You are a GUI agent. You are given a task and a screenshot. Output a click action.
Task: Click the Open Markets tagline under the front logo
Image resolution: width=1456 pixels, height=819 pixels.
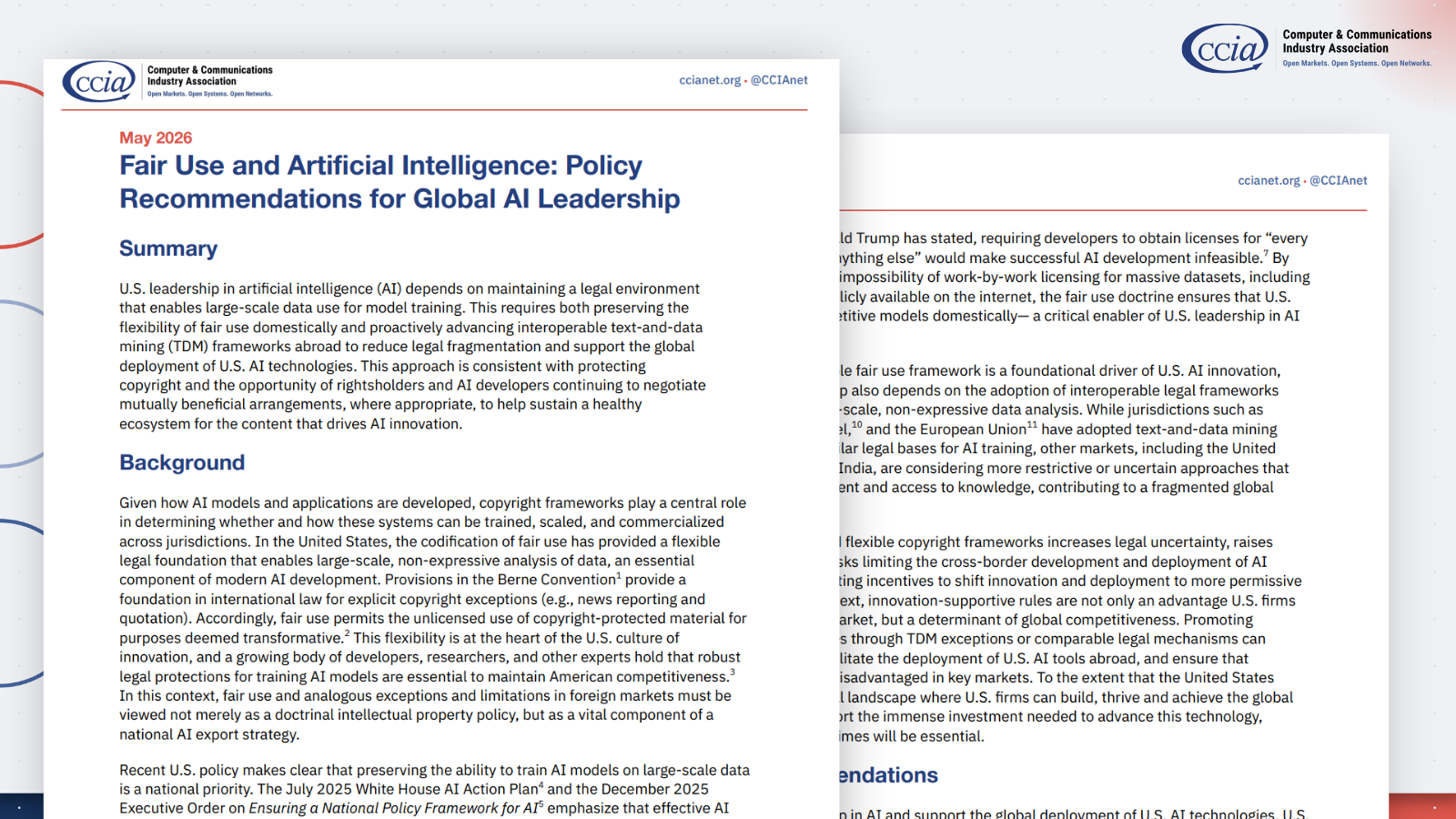[x=210, y=94]
